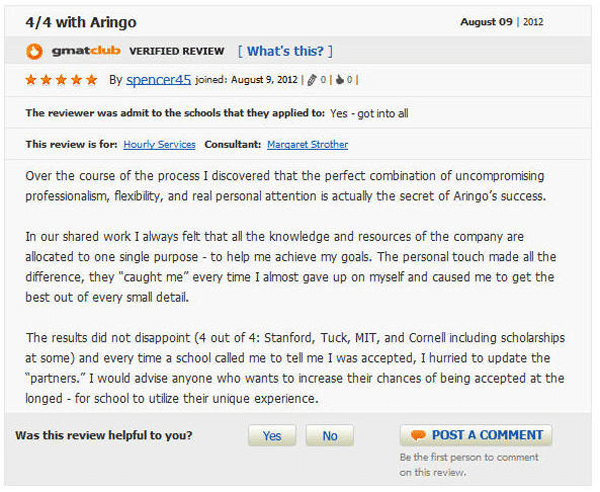Click the fifth orange rating star
Screen dimensions: 600x492
click(x=91, y=80)
